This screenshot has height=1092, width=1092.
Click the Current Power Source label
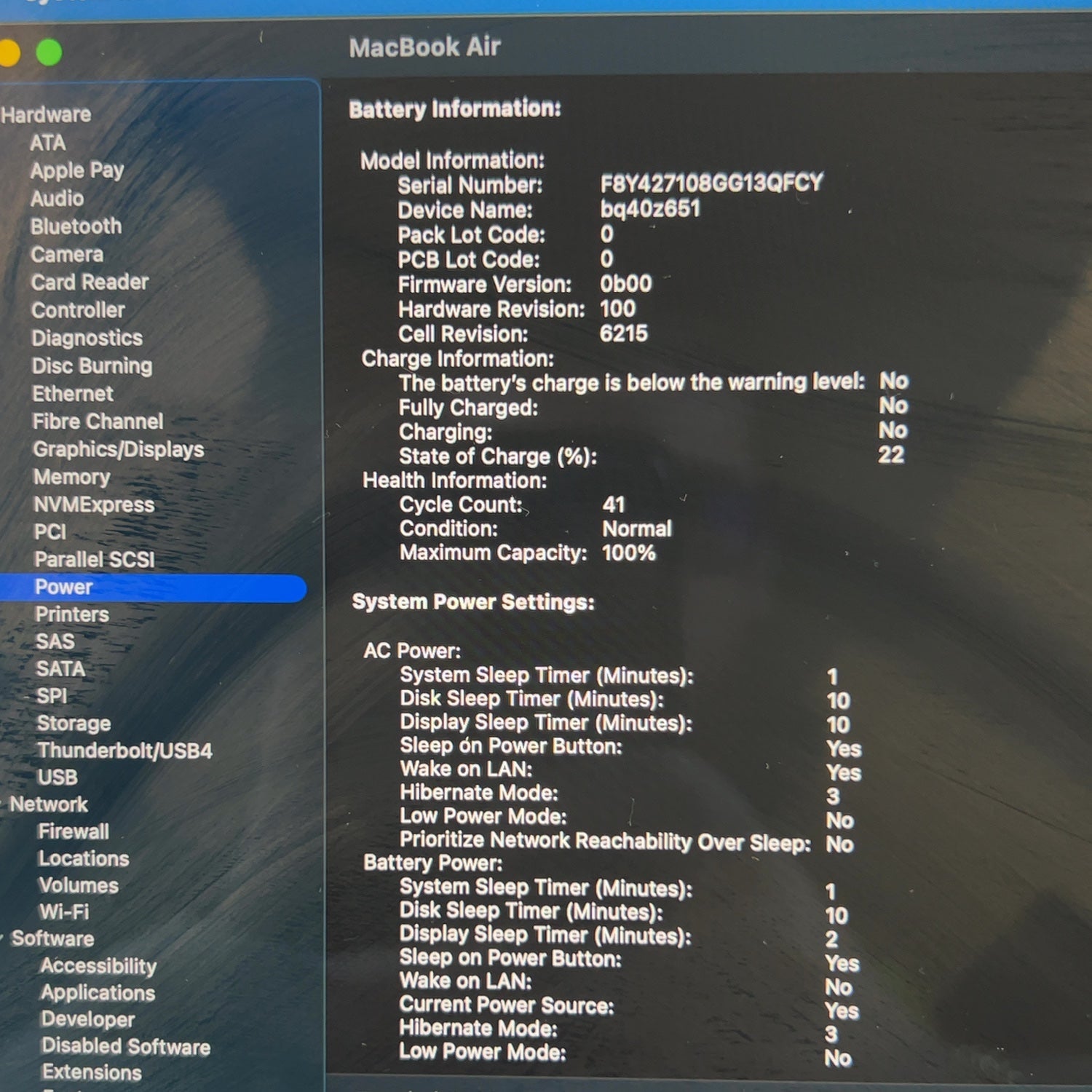click(x=507, y=1005)
